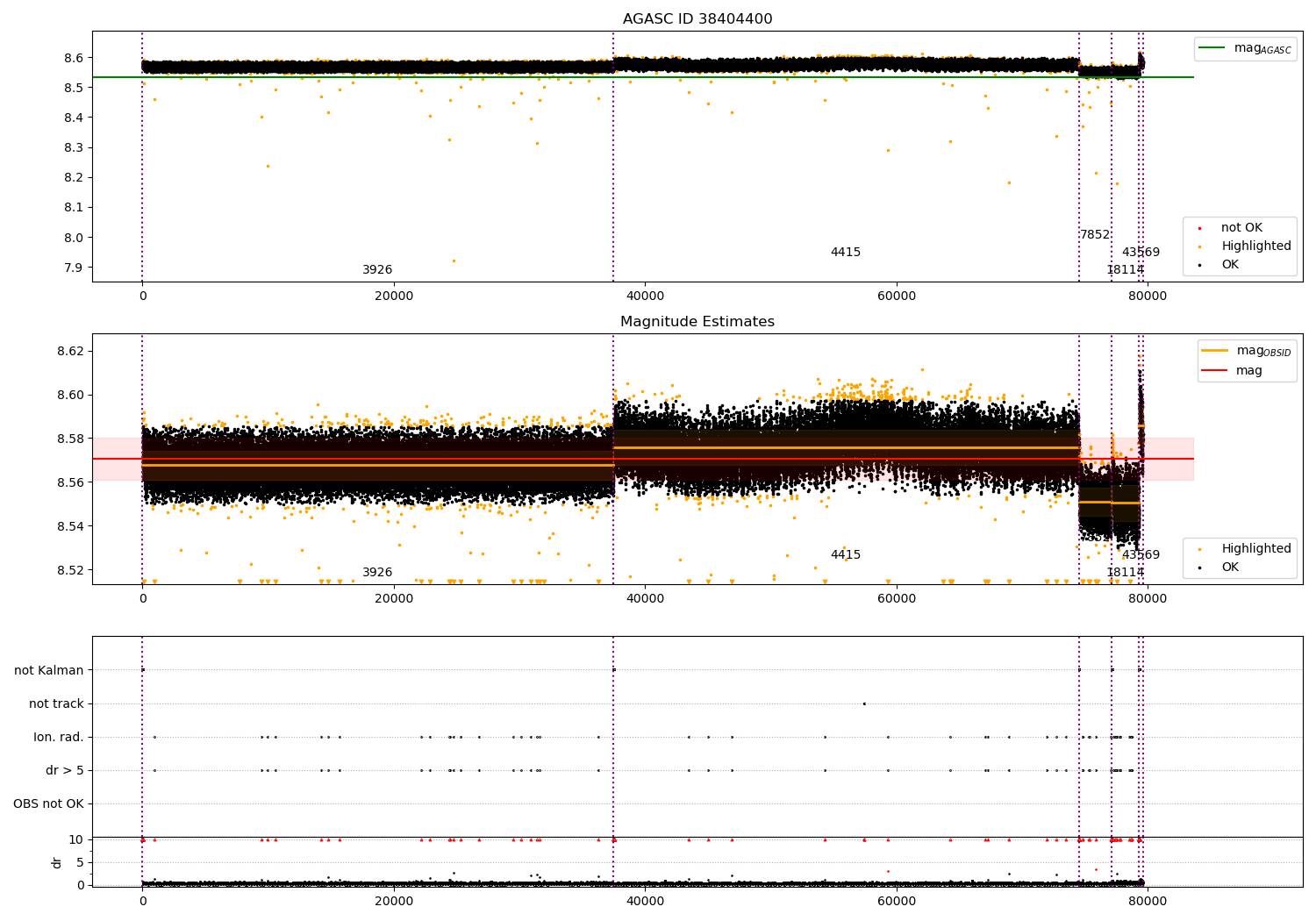Click obsid label 3926 in the middle plot
This screenshot has height=921, width=1316.
coord(377,573)
